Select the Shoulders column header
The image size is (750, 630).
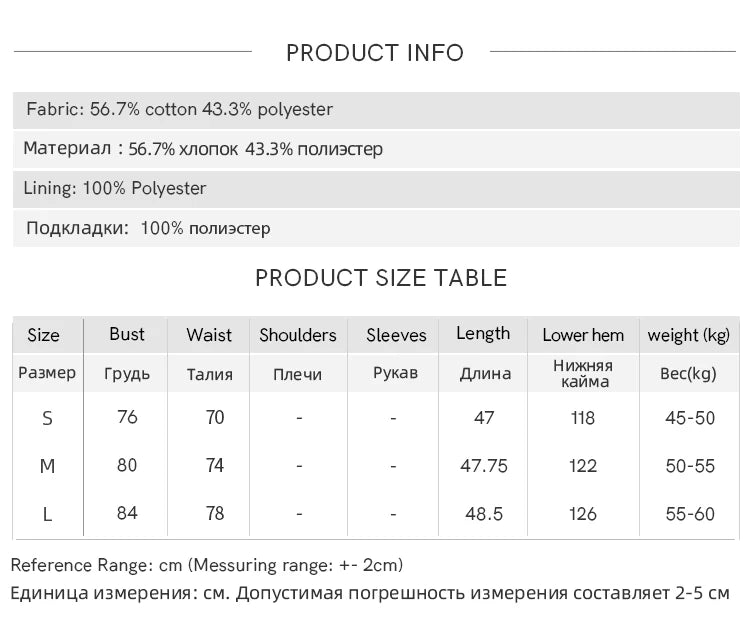[298, 335]
